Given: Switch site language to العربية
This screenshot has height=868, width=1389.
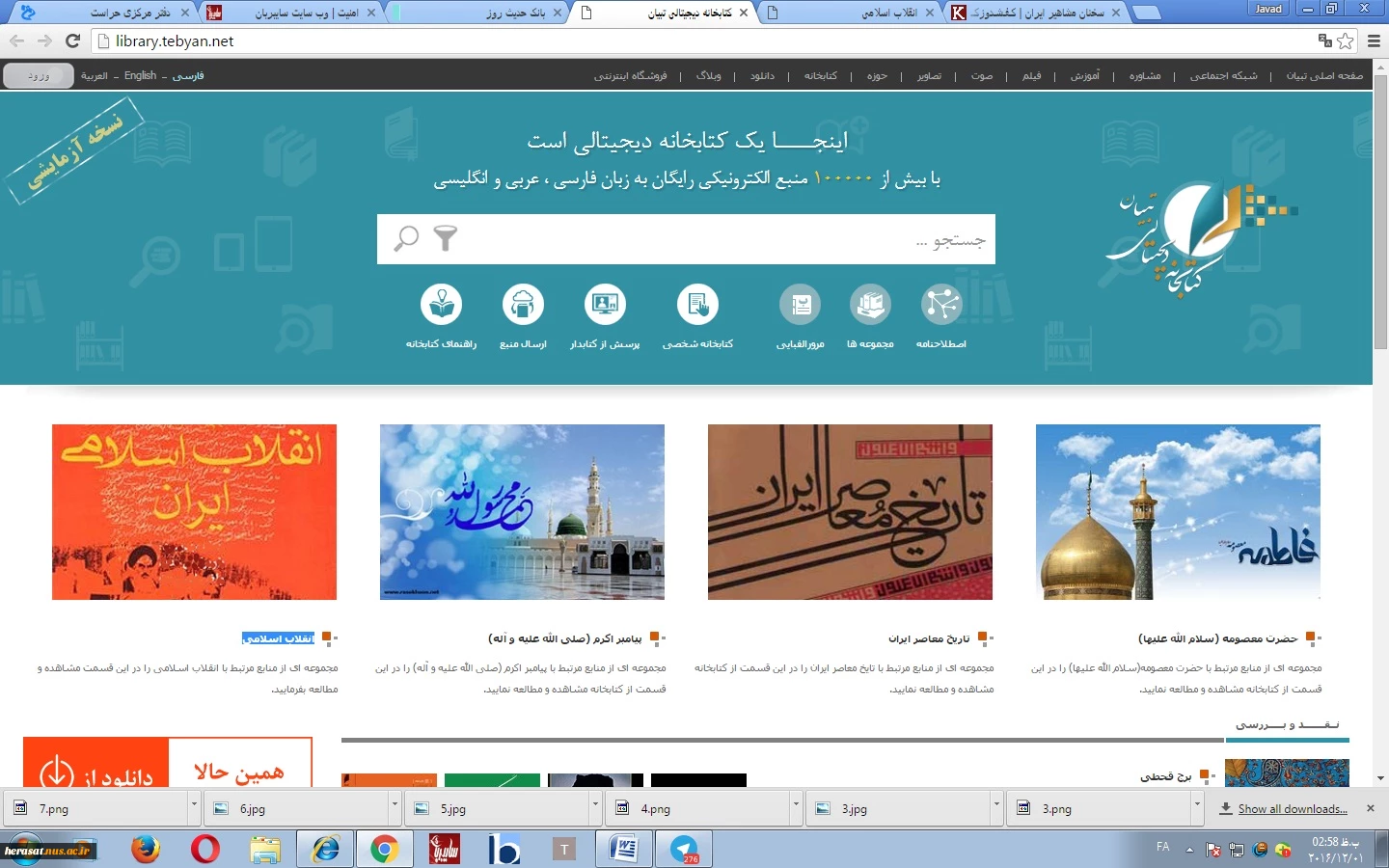Looking at the screenshot, I should click(x=95, y=75).
